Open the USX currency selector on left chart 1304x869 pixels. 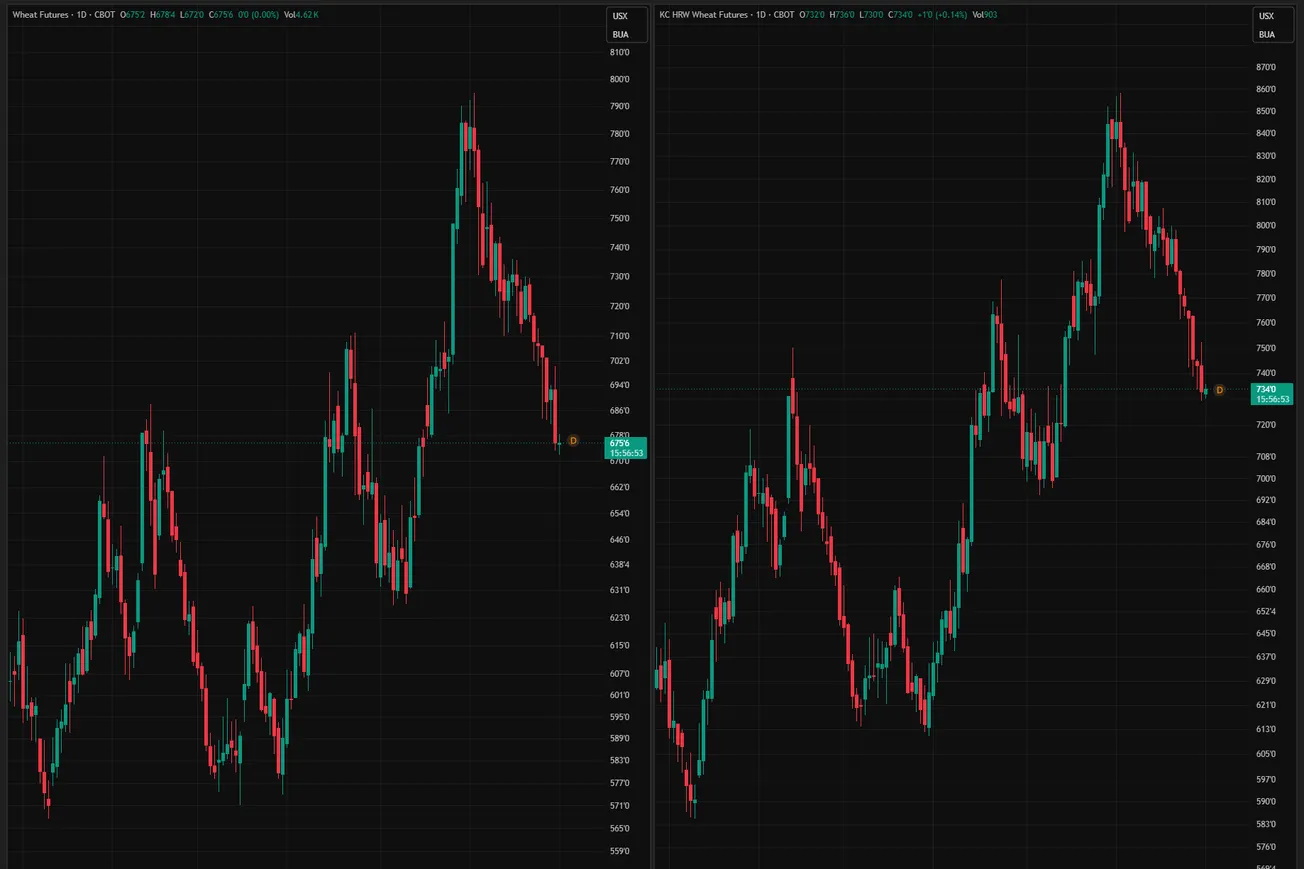(x=620, y=16)
